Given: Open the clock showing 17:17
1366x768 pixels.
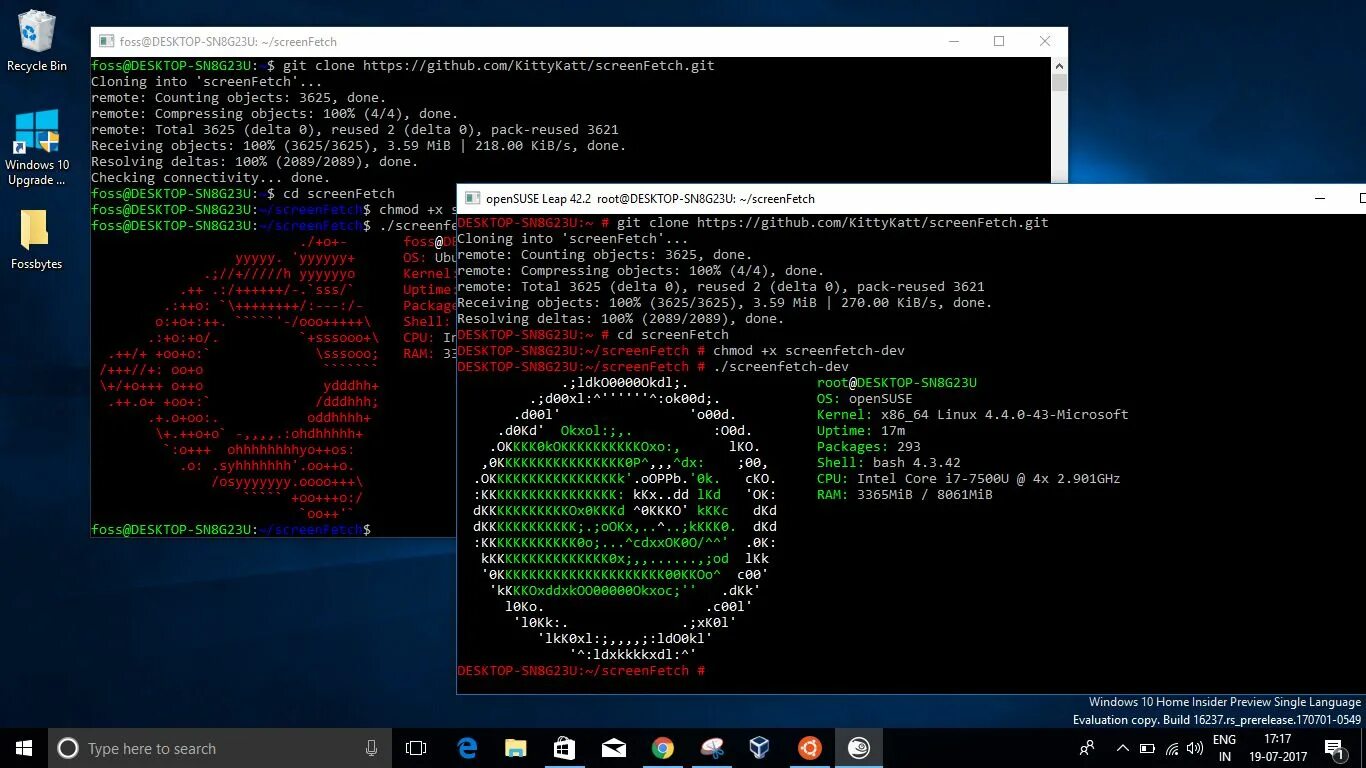Looking at the screenshot, I should (x=1278, y=748).
